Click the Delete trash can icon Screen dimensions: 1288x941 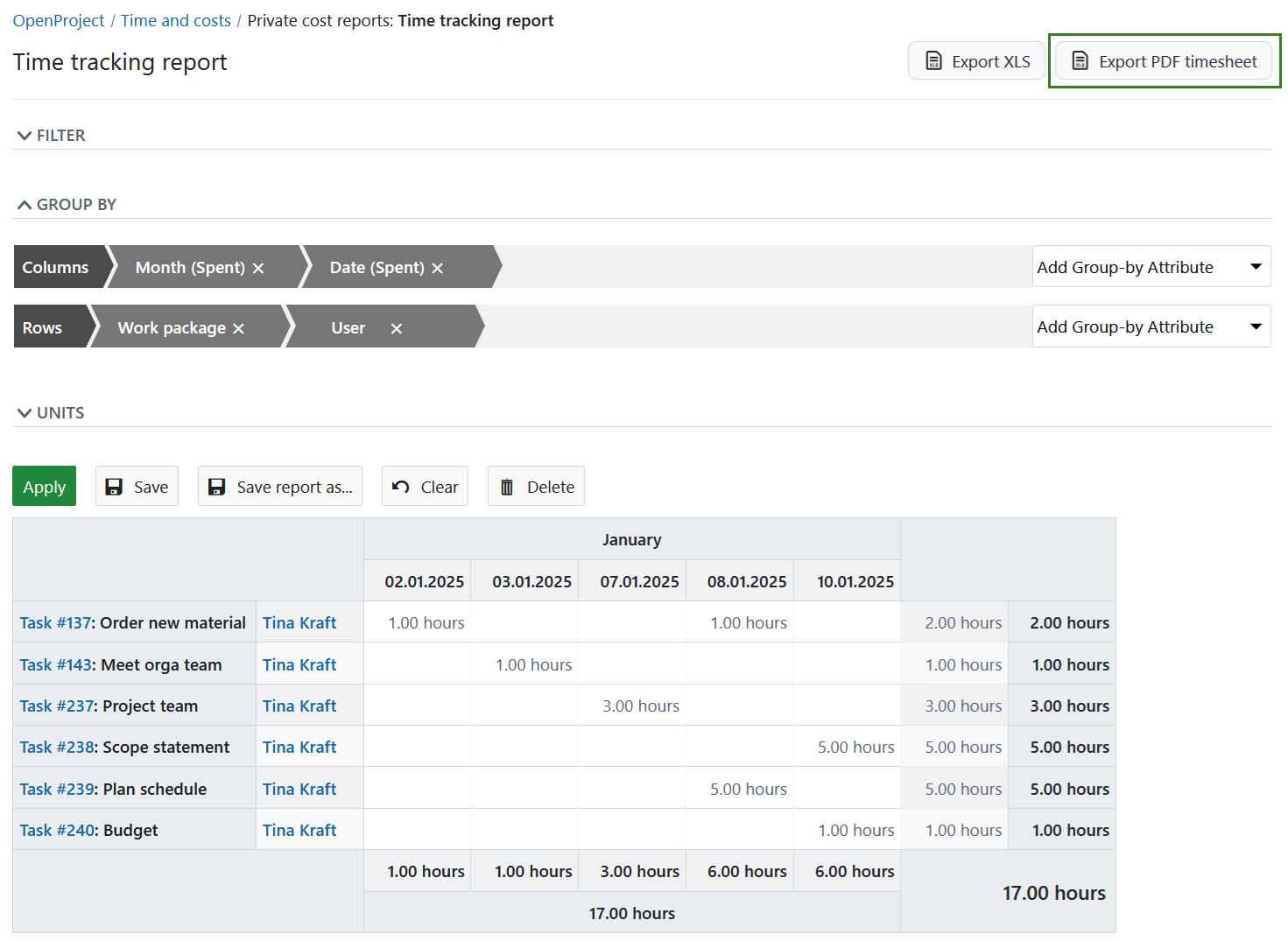pyautogui.click(x=507, y=486)
